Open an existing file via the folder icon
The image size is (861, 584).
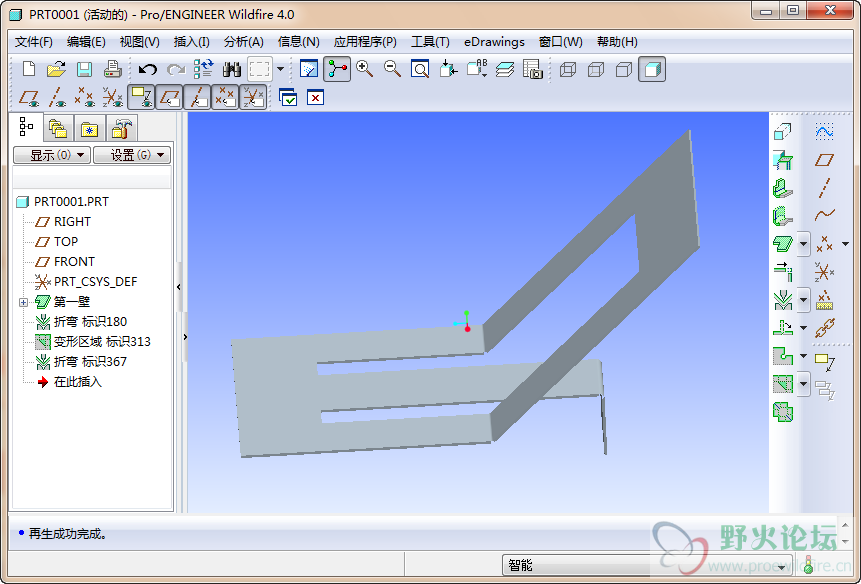point(56,70)
